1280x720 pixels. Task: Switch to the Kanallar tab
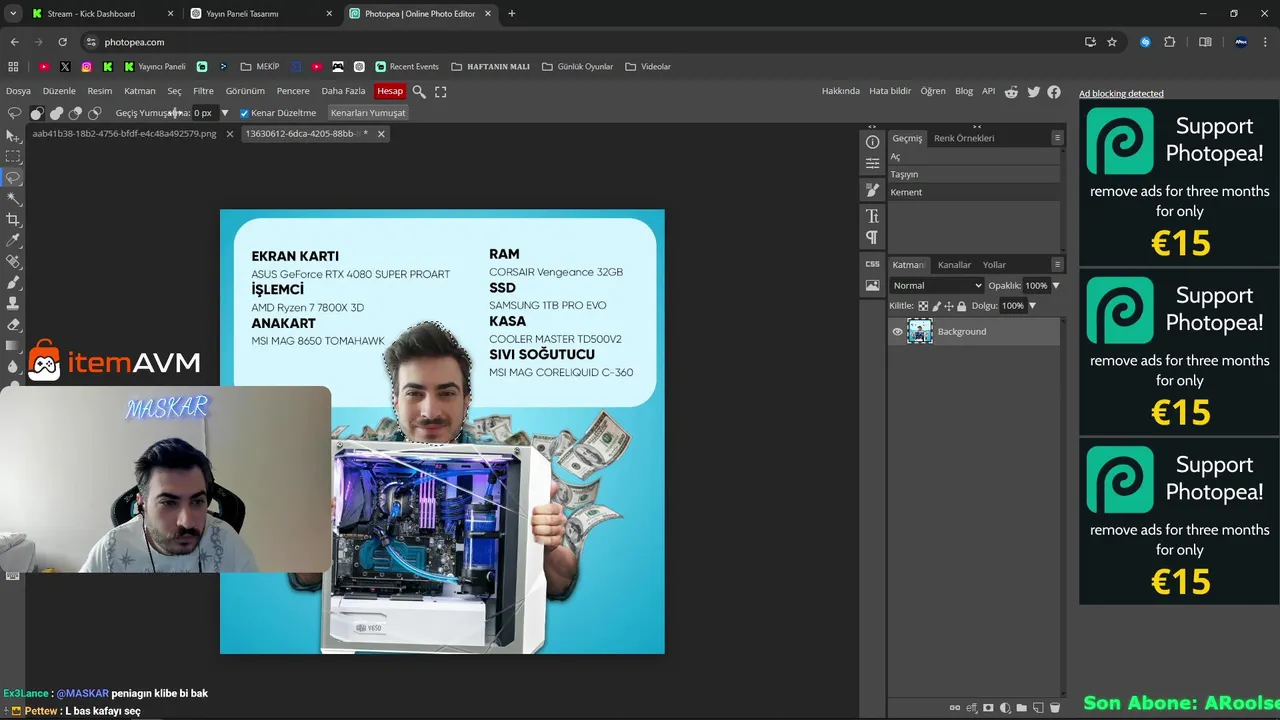954,265
